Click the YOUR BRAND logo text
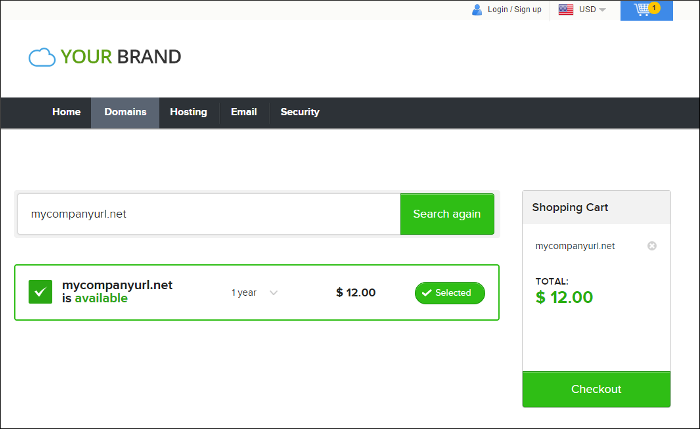Image resolution: width=700 pixels, height=429 pixels. coord(120,57)
